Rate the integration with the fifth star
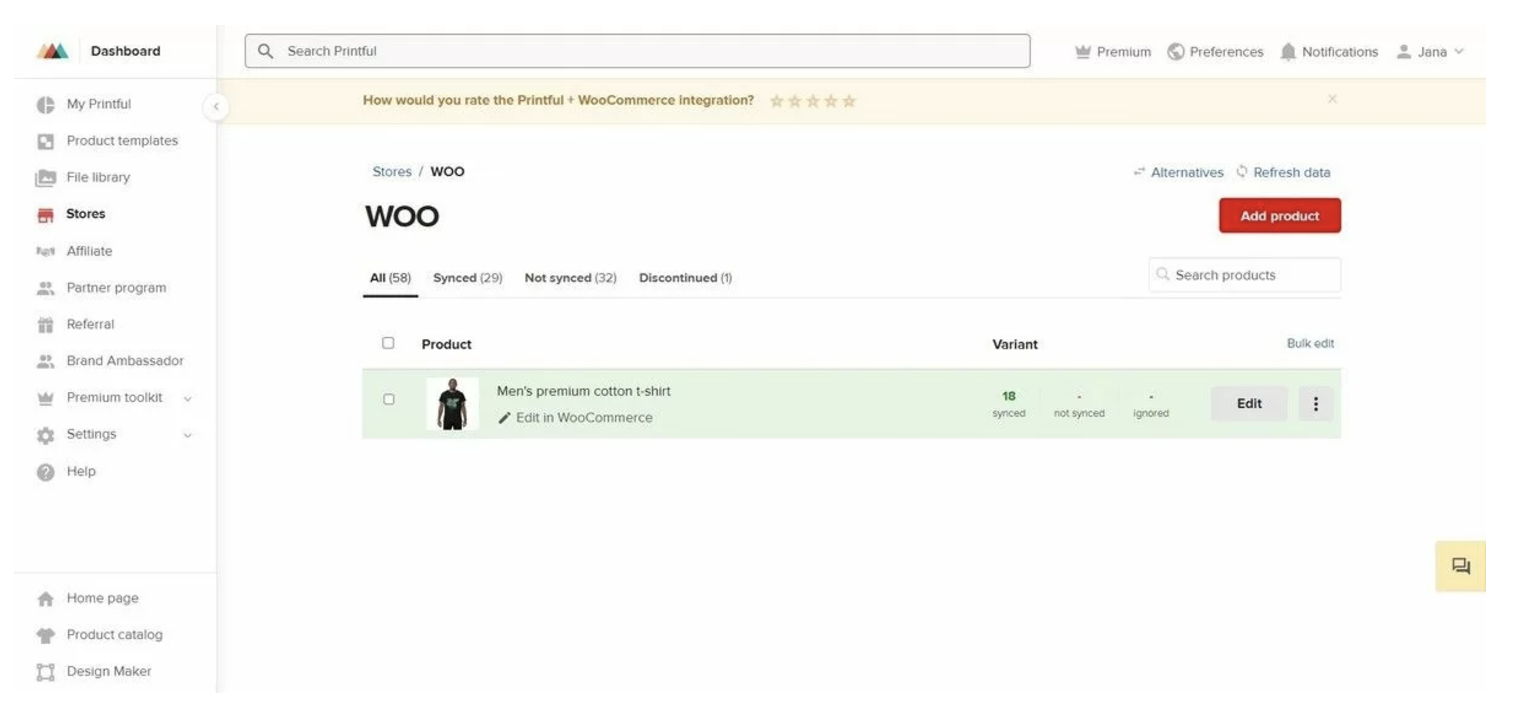1540x710 pixels. coord(849,101)
